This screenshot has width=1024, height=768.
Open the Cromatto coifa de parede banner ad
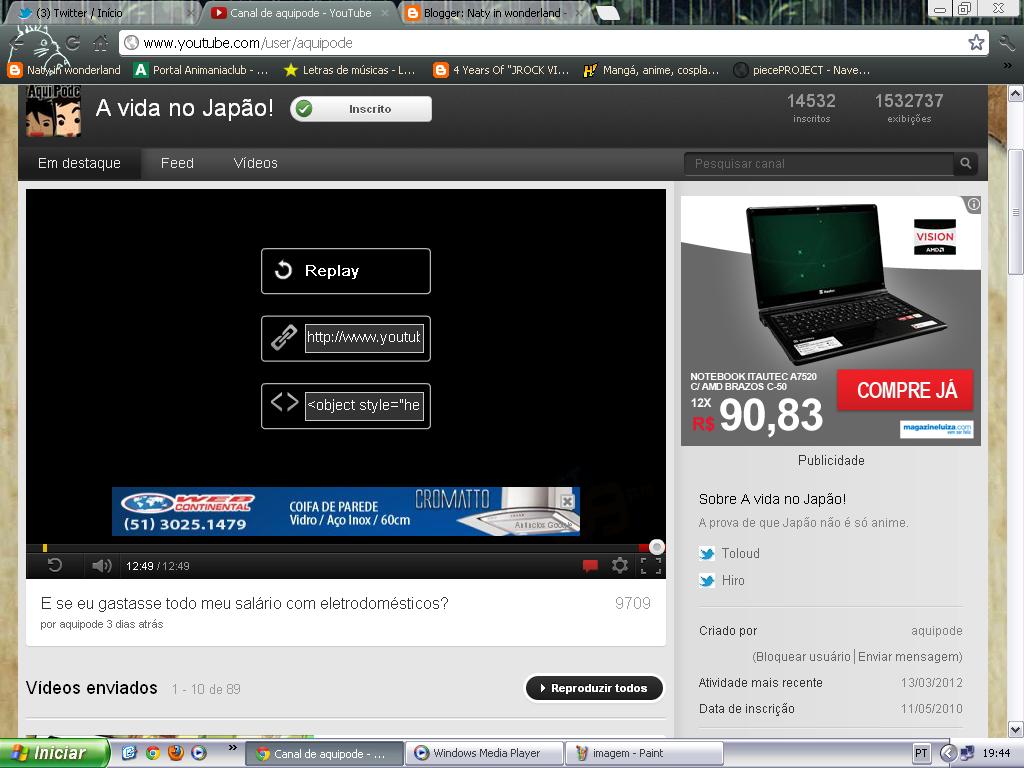point(345,511)
